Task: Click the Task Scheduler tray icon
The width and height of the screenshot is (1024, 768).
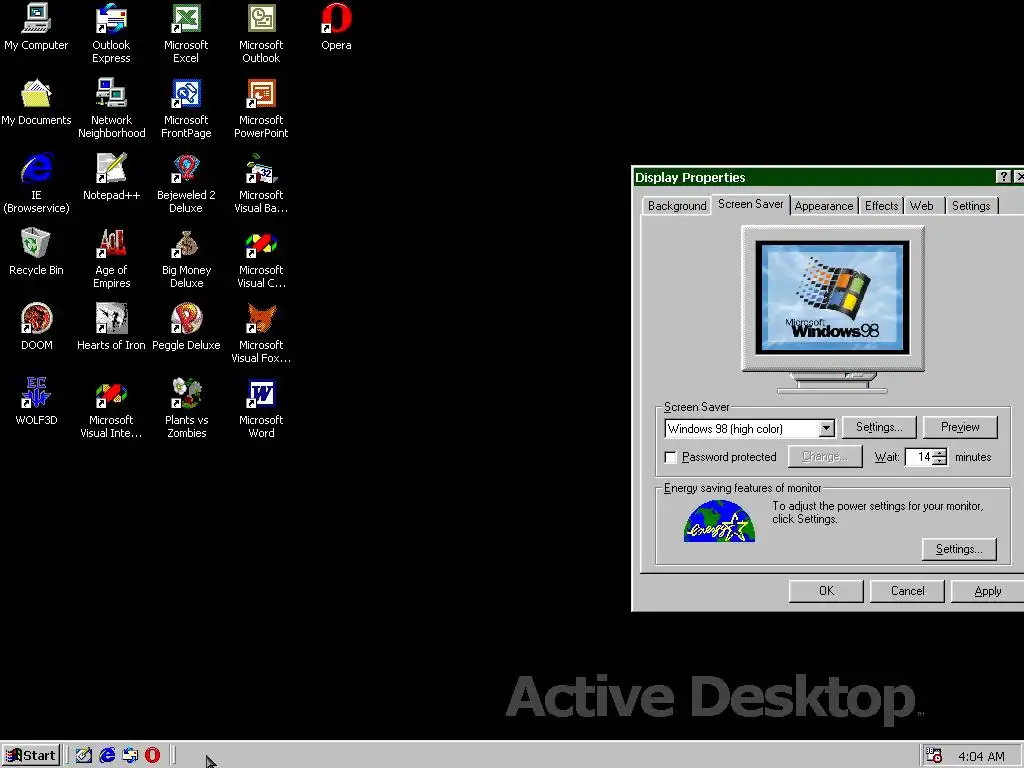Action: click(934, 756)
